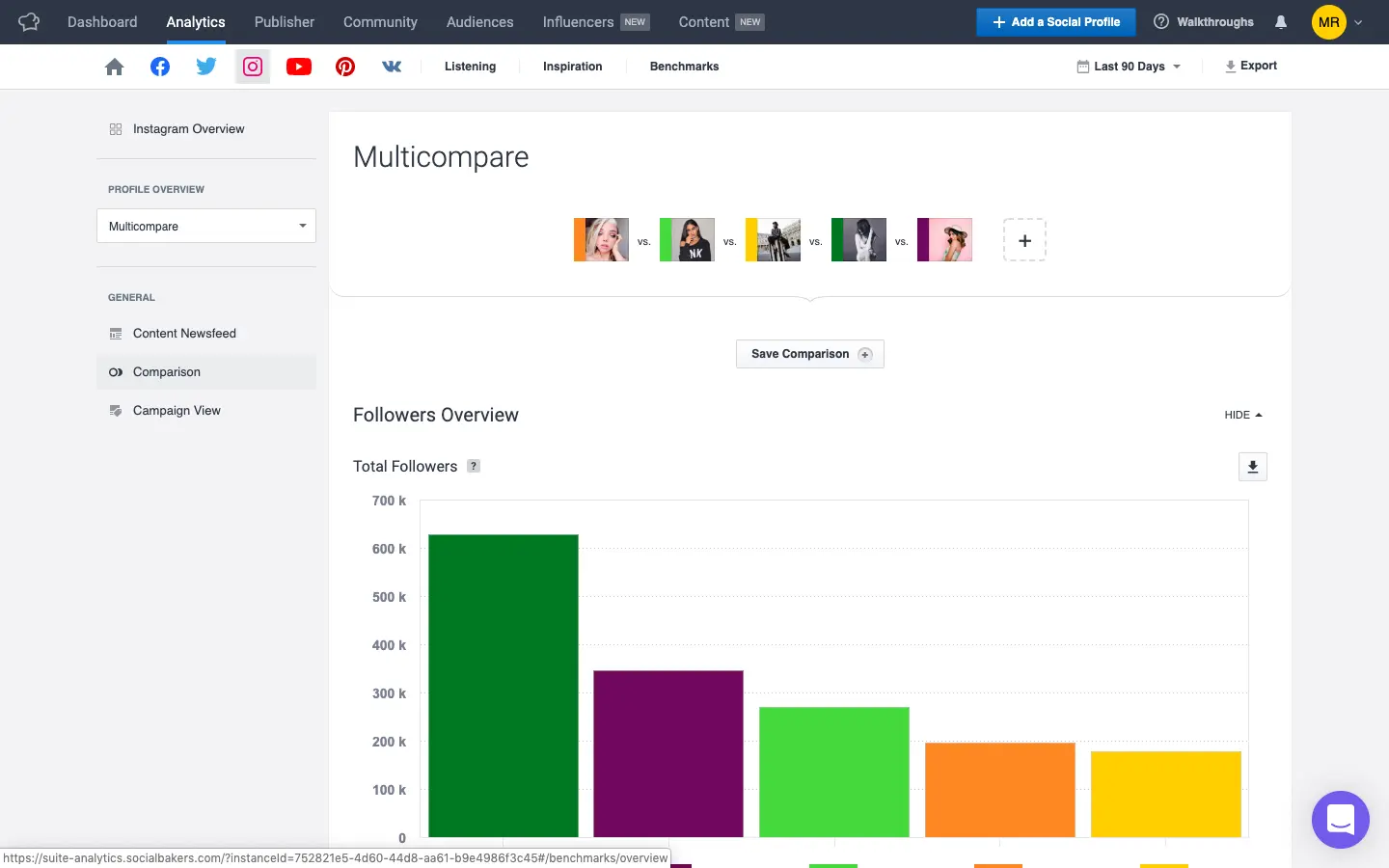
Task: Open the Facebook analytics icon
Action: tap(160, 67)
